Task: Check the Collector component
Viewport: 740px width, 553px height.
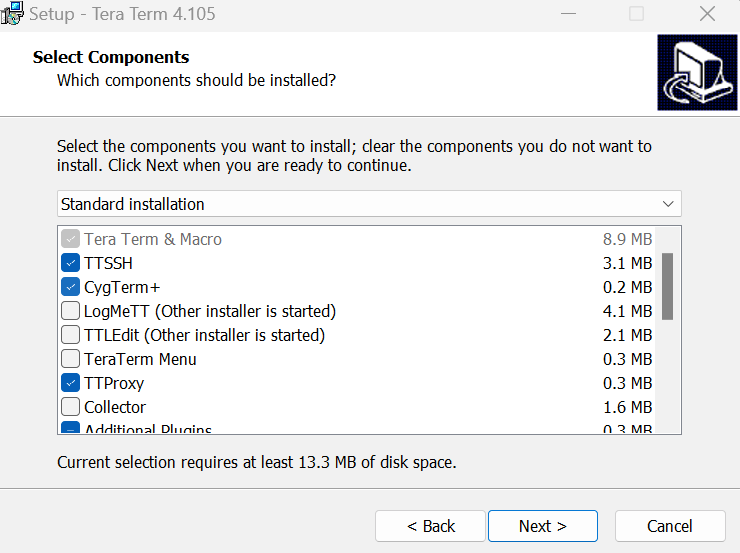Action: tap(70, 407)
